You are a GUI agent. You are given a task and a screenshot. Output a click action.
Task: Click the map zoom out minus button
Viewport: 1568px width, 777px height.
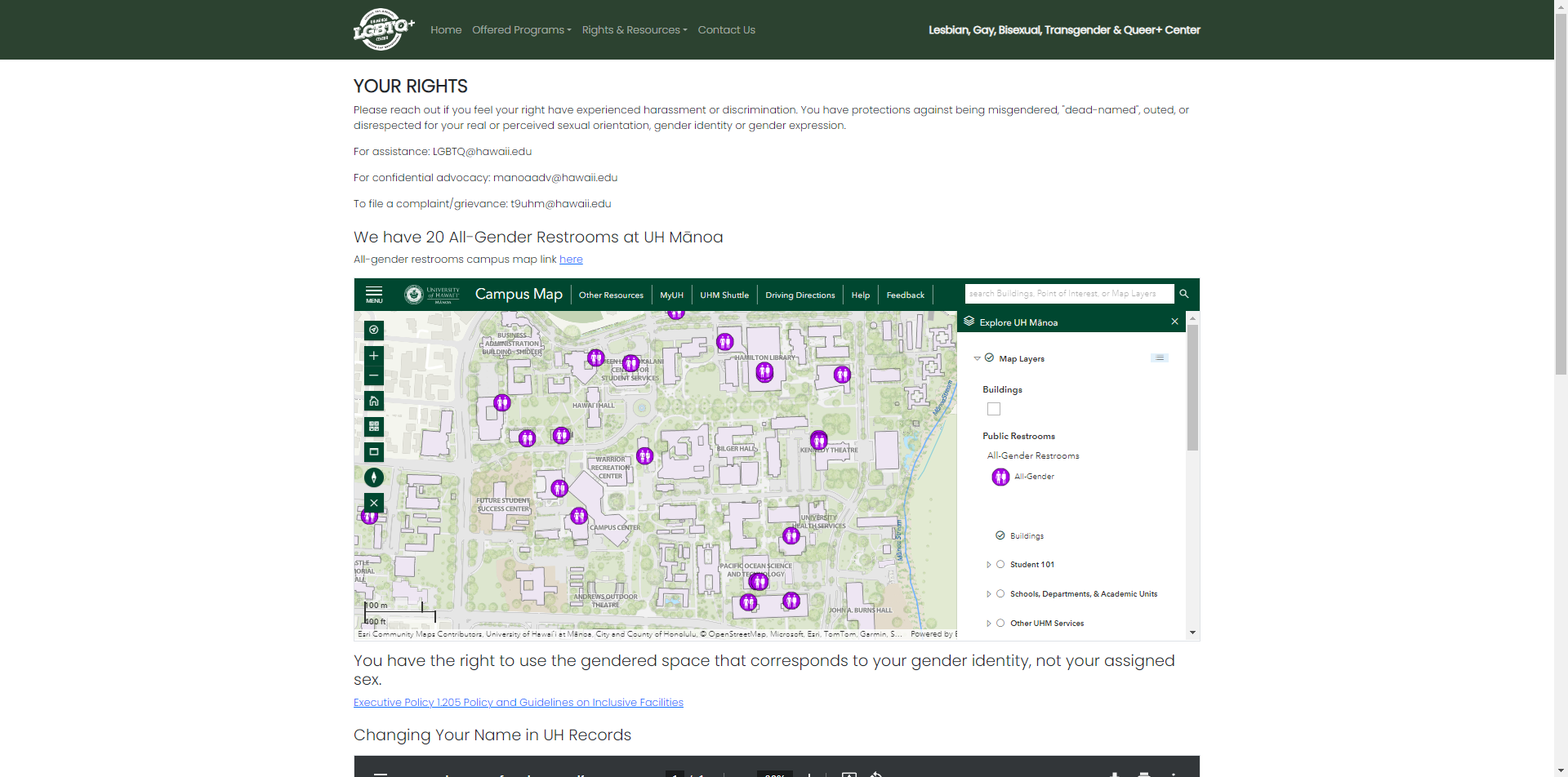(x=374, y=375)
